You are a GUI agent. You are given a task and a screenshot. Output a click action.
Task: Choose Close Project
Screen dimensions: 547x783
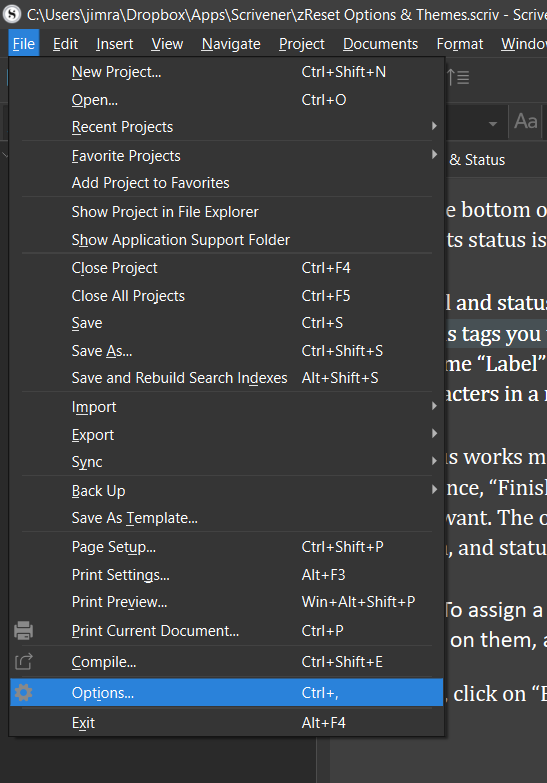(227, 268)
